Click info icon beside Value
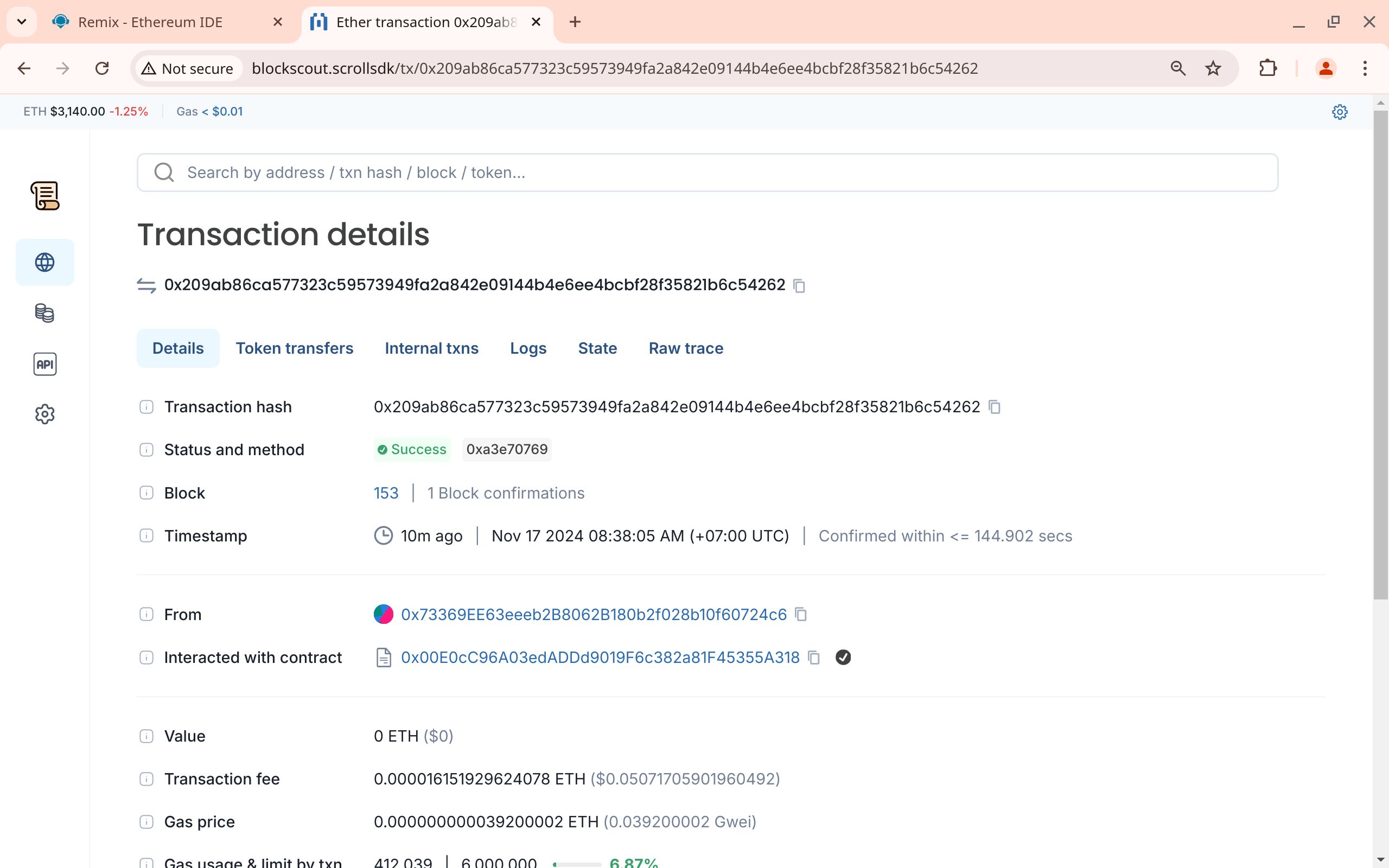This screenshot has height=868, width=1389. click(146, 736)
